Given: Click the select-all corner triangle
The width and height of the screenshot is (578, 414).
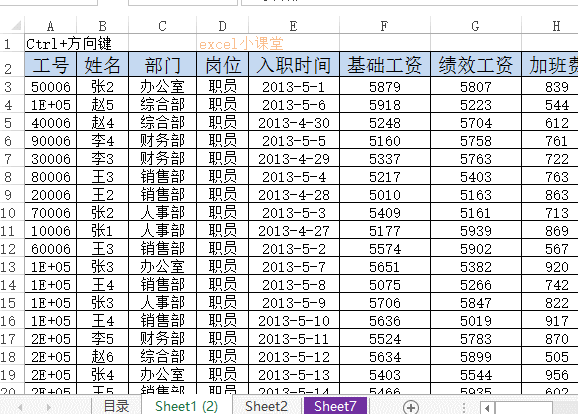Looking at the screenshot, I should point(17,25).
